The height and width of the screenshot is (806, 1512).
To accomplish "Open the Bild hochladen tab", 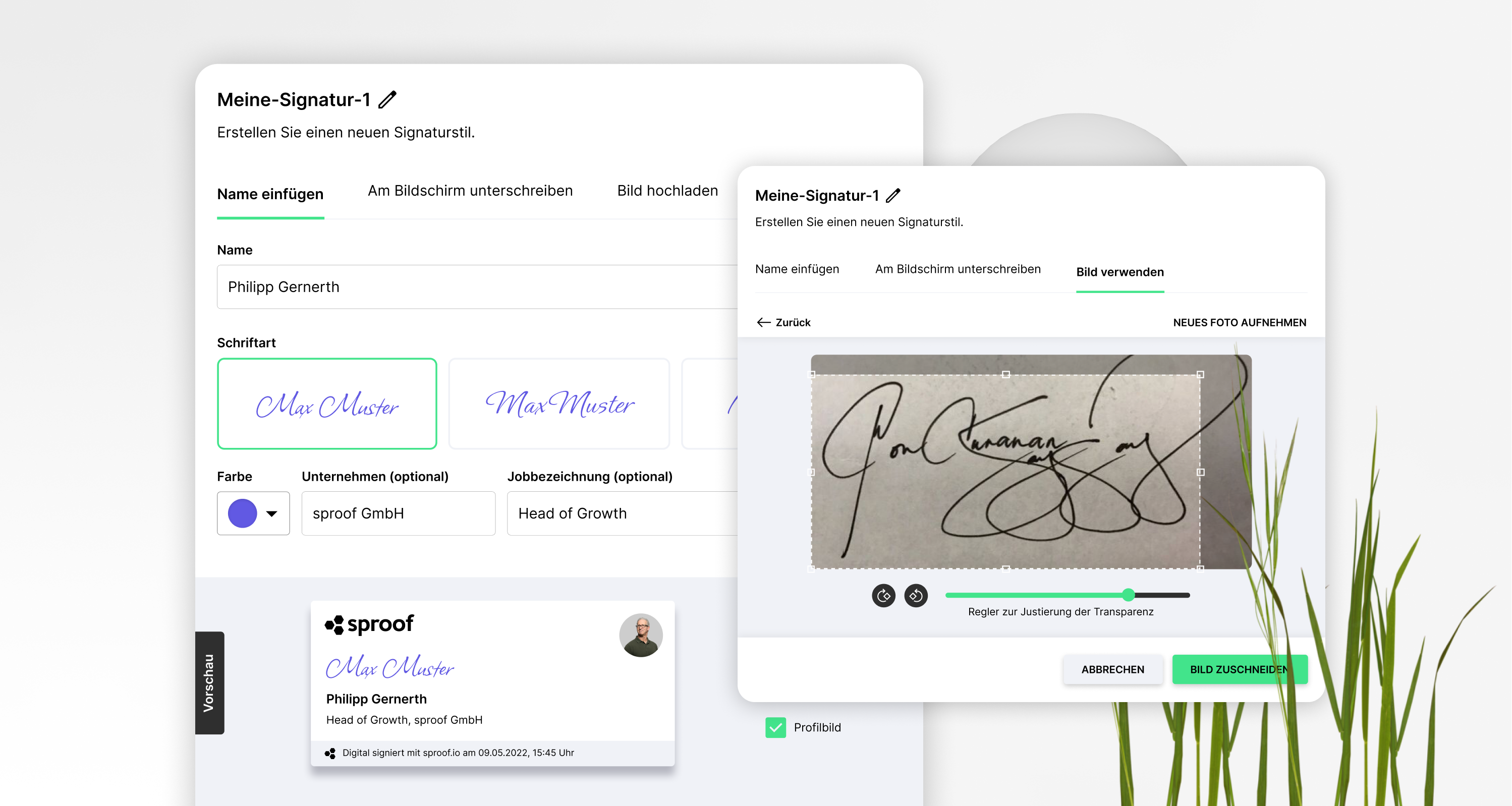I will point(667,191).
